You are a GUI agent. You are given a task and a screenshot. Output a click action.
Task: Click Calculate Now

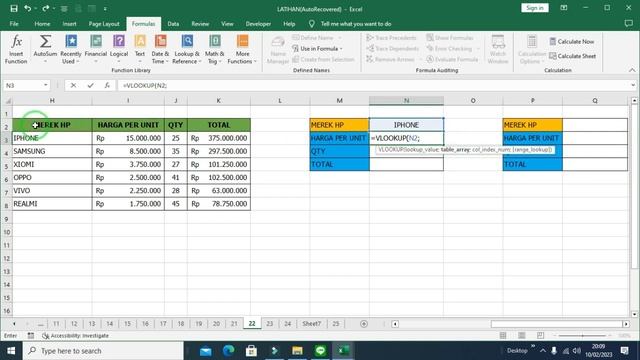(571, 42)
